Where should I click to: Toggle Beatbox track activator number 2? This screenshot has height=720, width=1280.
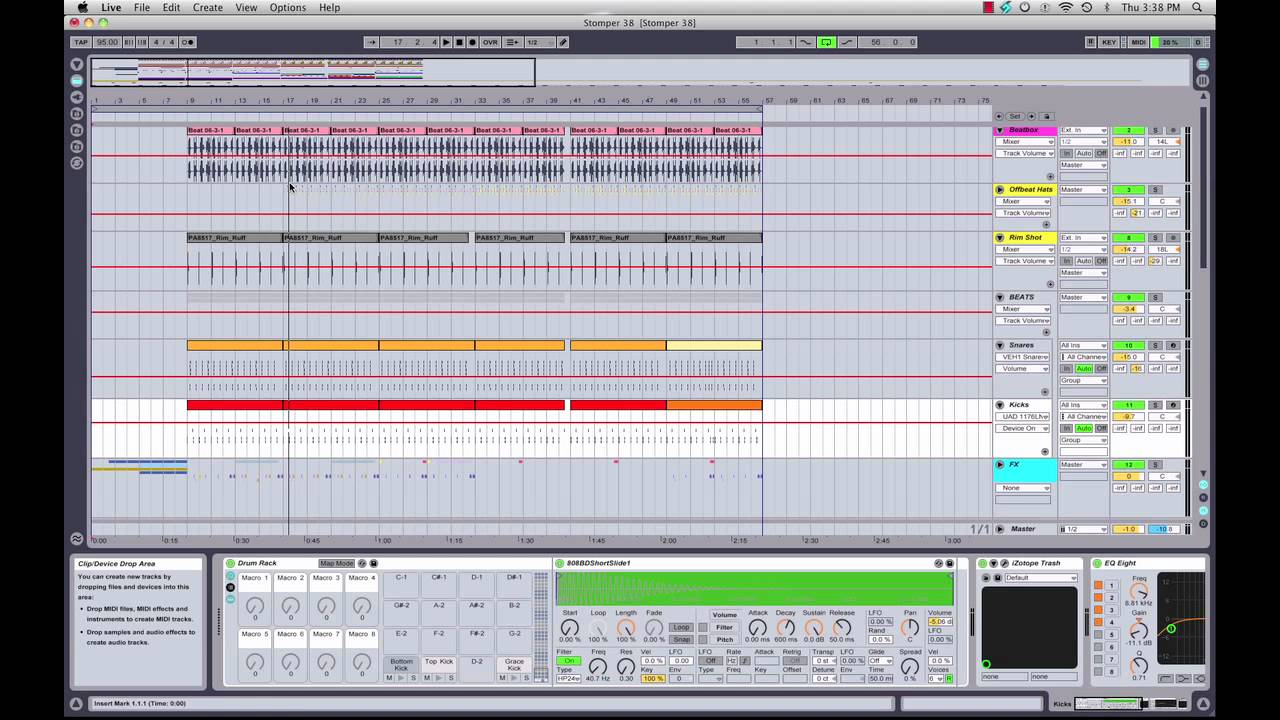[x=1128, y=130]
